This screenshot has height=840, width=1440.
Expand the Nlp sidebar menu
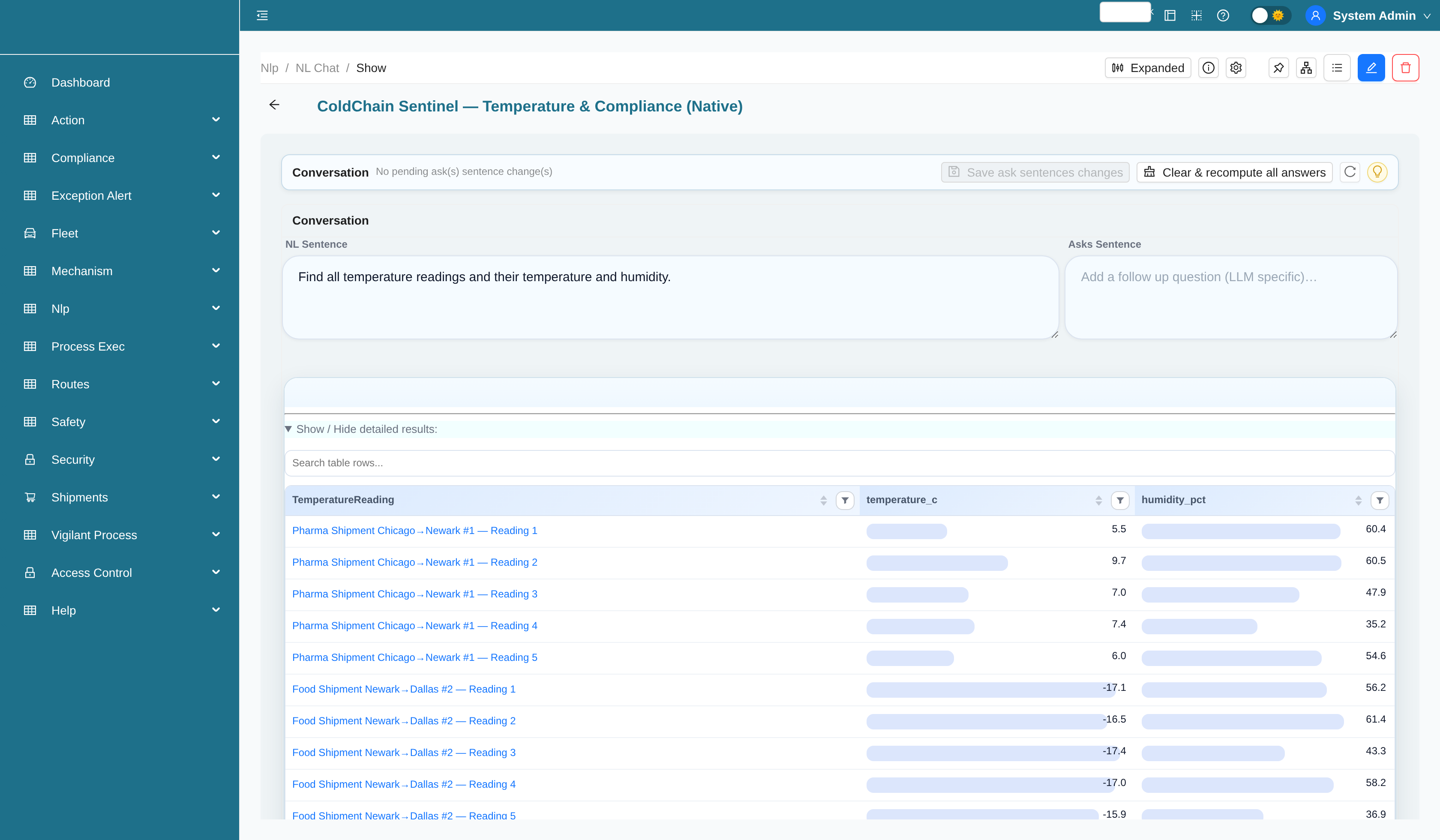click(x=120, y=309)
